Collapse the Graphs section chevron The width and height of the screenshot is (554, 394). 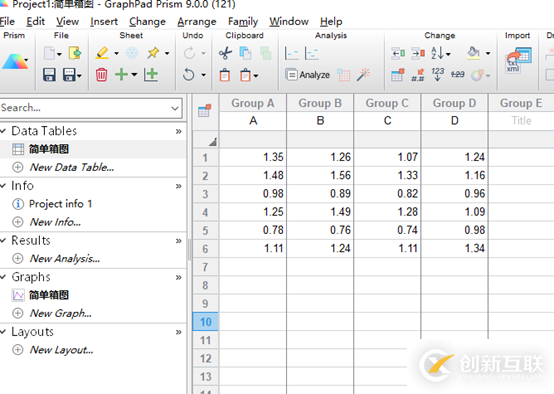(4, 277)
